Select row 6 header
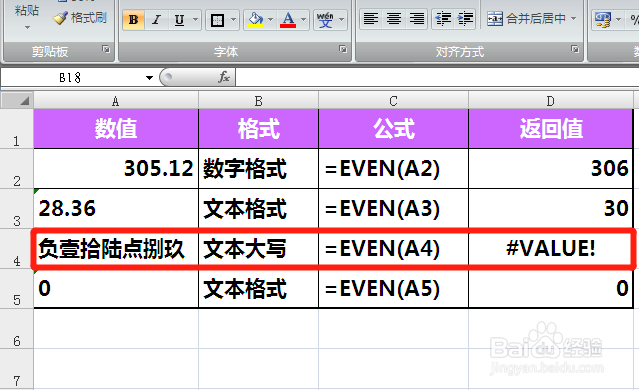639x390 pixels. [17, 328]
